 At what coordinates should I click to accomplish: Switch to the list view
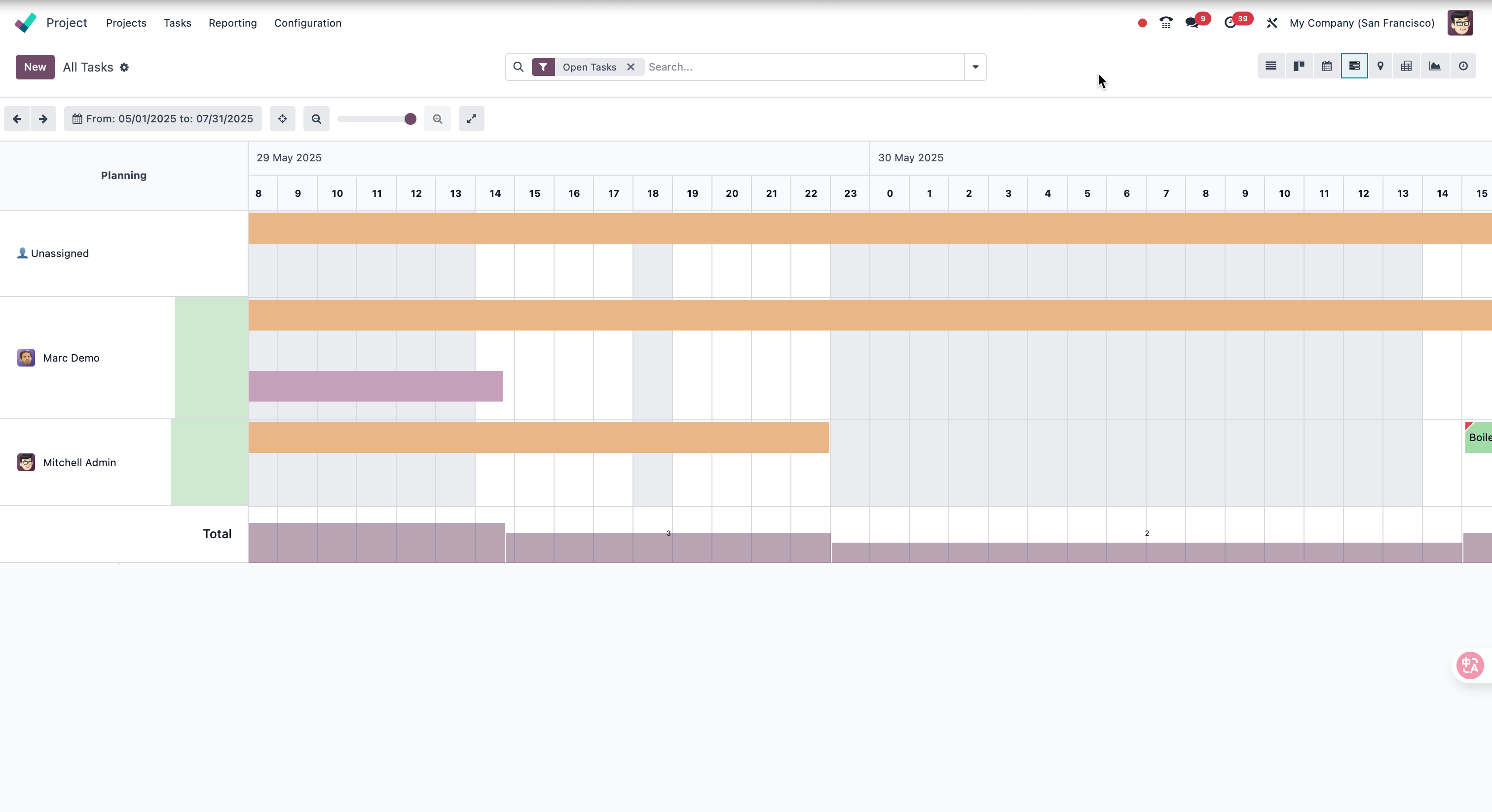coord(1271,66)
